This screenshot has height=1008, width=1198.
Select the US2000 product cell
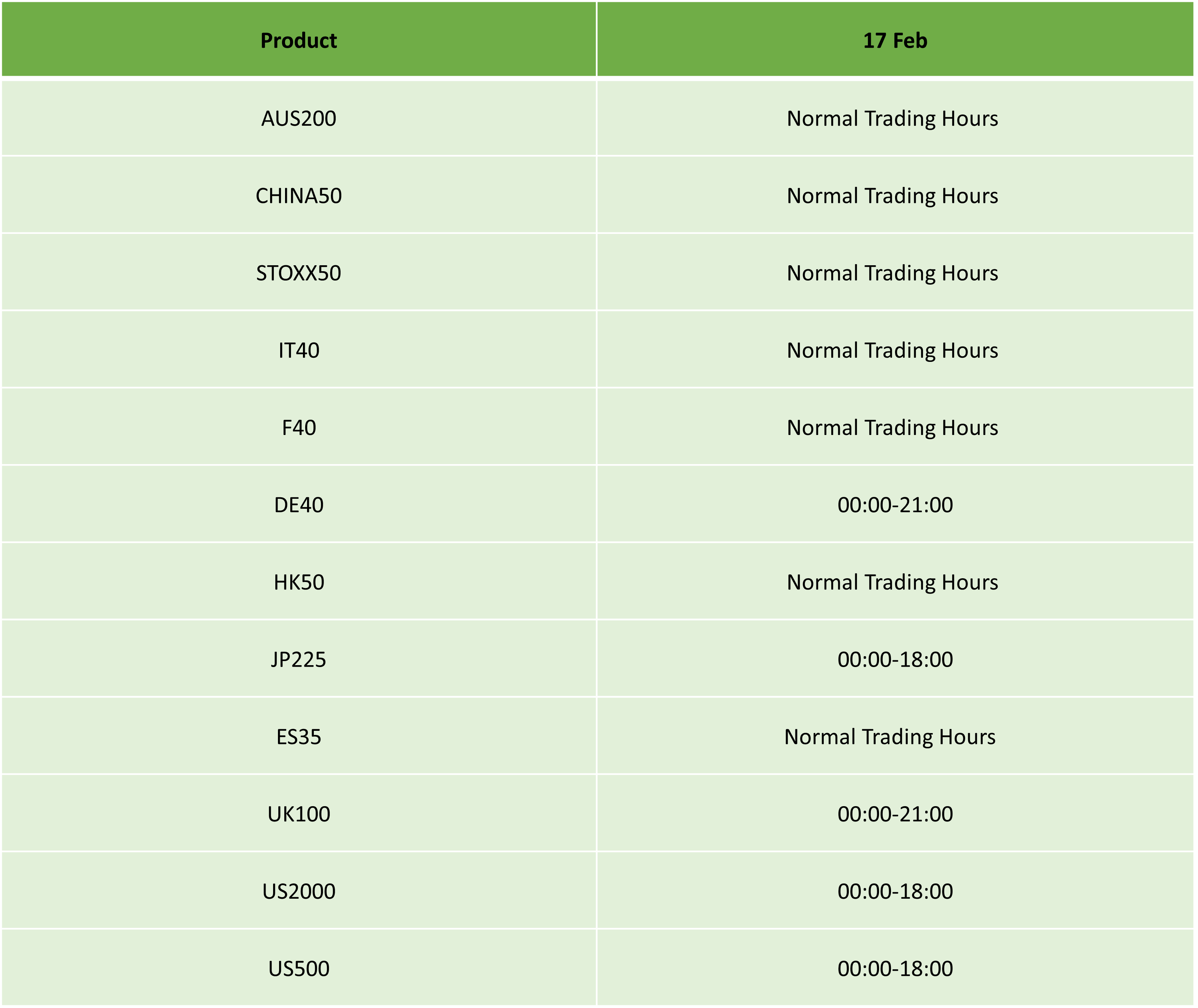[x=299, y=891]
